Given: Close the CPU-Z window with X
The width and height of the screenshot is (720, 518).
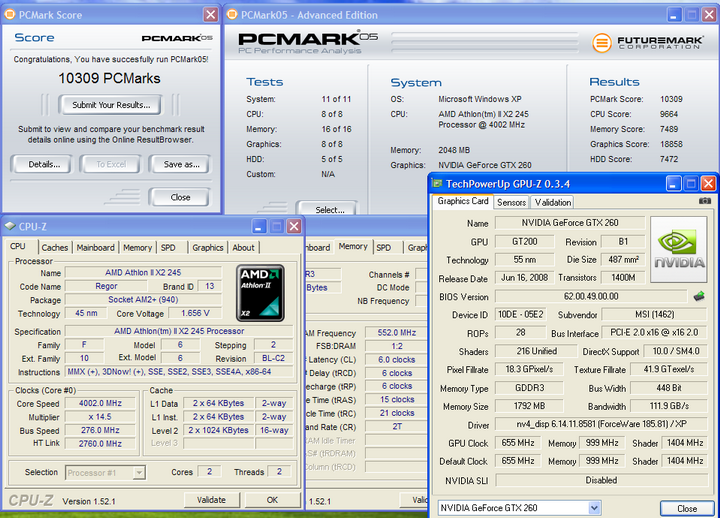Looking at the screenshot, I should click(294, 226).
